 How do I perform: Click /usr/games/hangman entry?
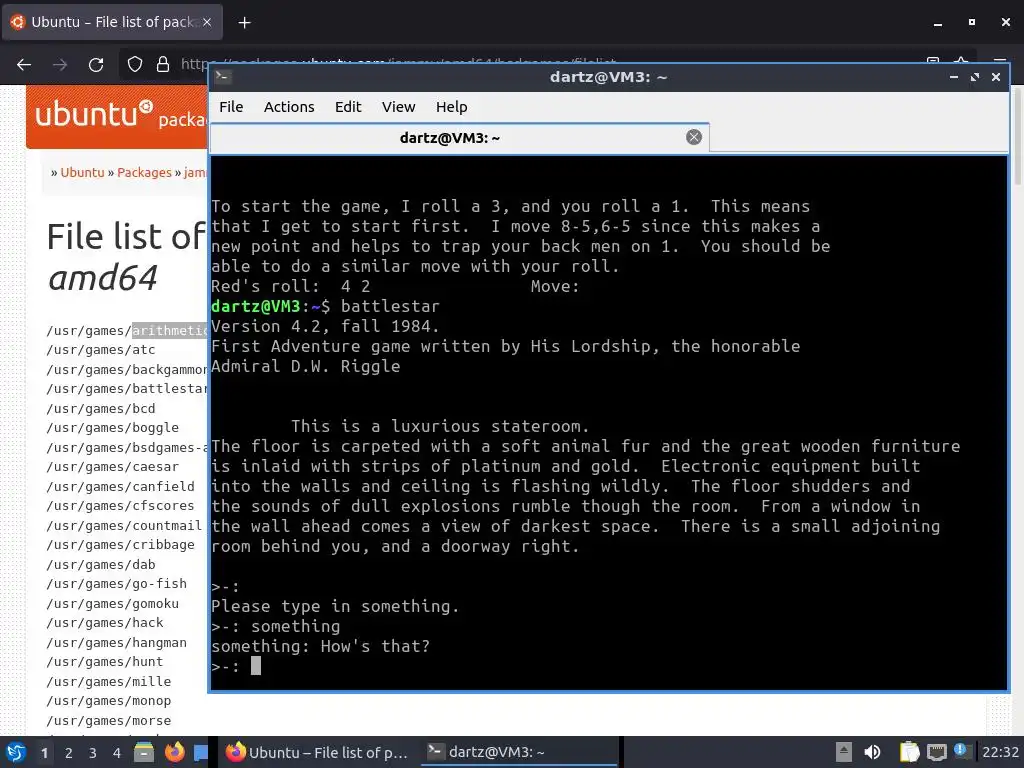(116, 643)
